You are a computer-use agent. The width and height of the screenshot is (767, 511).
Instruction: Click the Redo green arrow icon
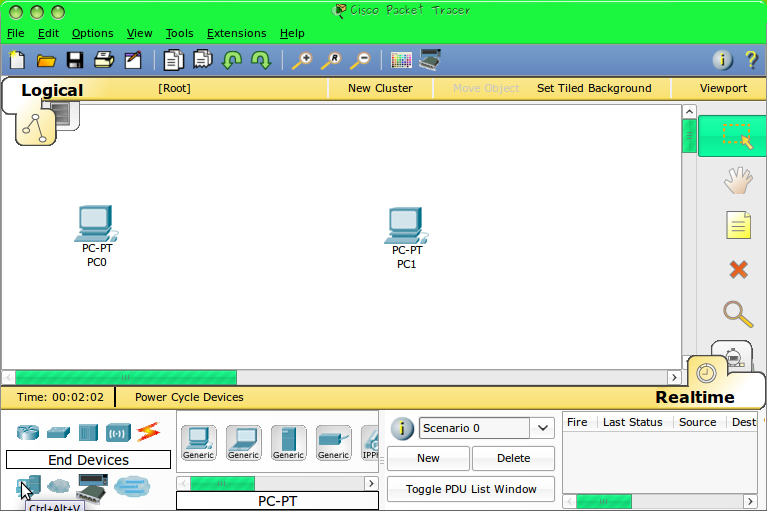coord(261,60)
